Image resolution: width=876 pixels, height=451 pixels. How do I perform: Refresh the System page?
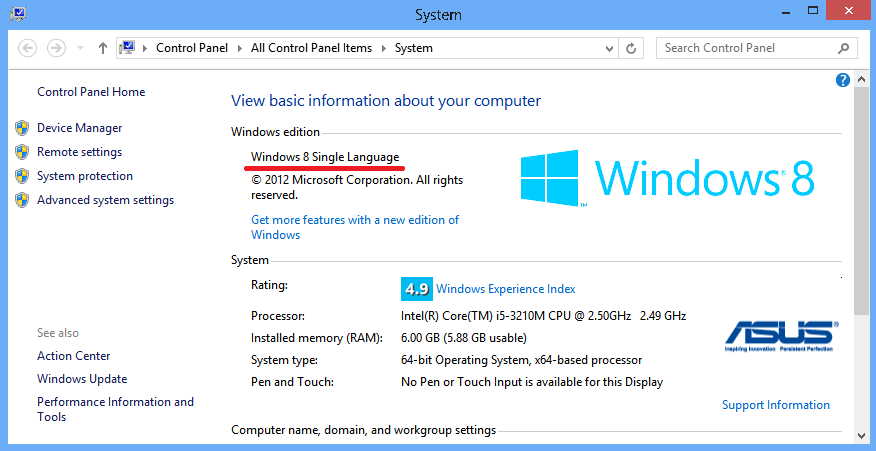pyautogui.click(x=631, y=48)
